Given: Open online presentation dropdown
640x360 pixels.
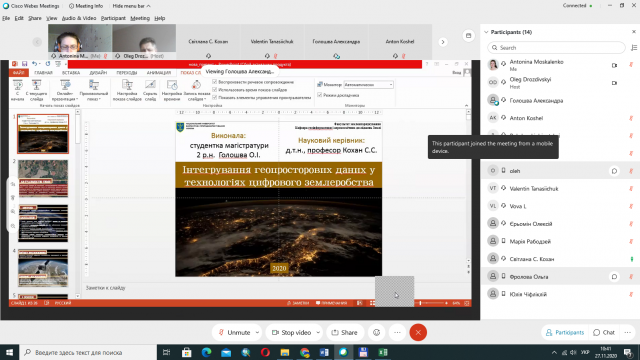Looking at the screenshot, I should pyautogui.click(x=65, y=90).
